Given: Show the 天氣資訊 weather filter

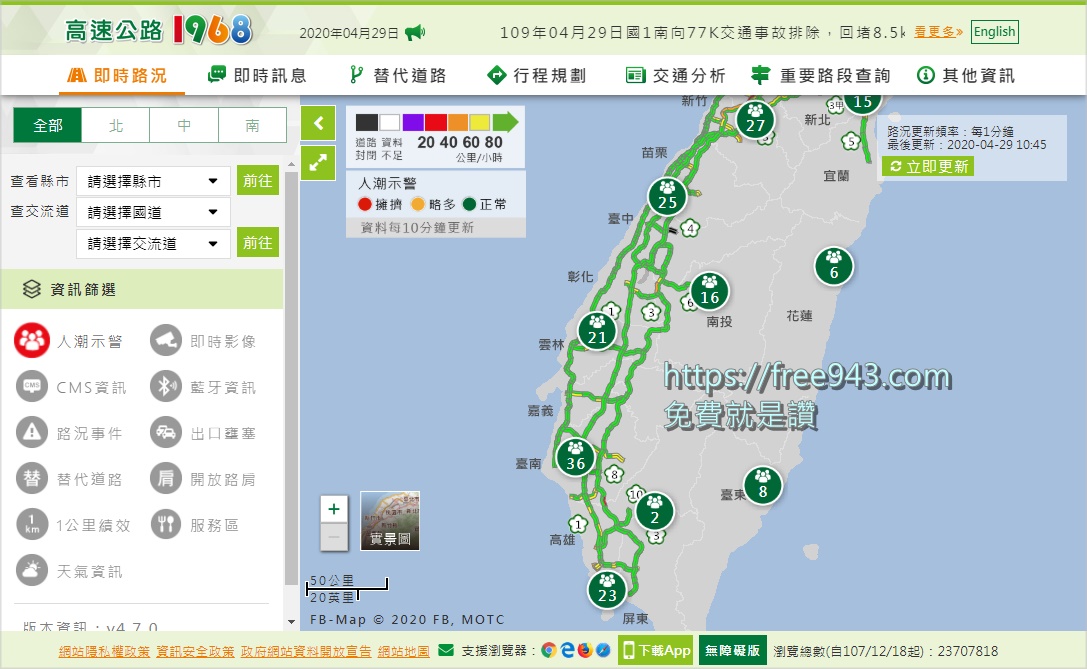Looking at the screenshot, I should click(31, 571).
